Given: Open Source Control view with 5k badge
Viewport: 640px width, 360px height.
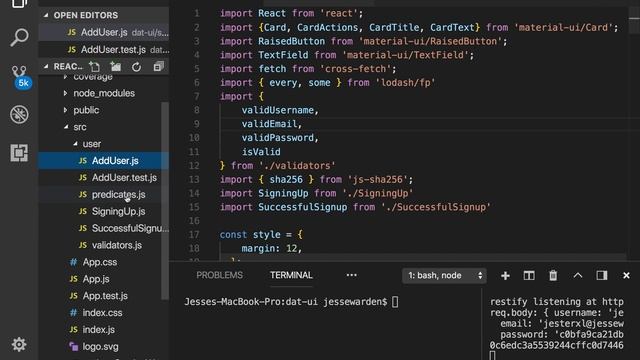Looking at the screenshot, I should (x=19, y=76).
